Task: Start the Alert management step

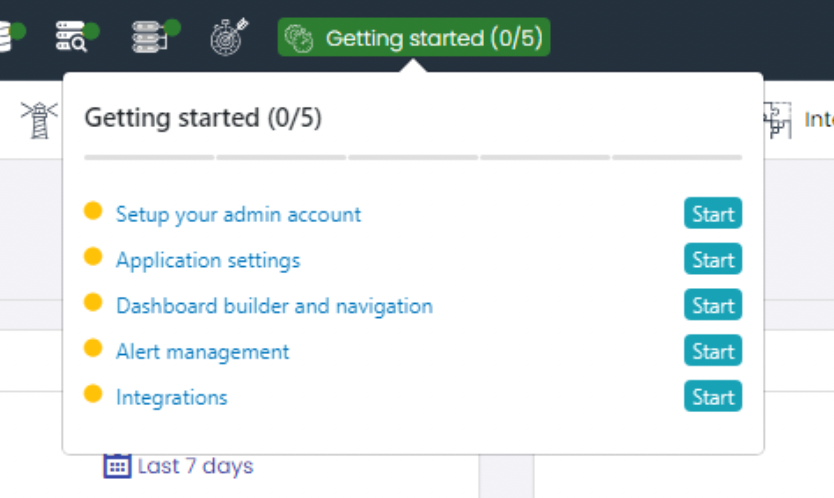Action: tap(713, 351)
